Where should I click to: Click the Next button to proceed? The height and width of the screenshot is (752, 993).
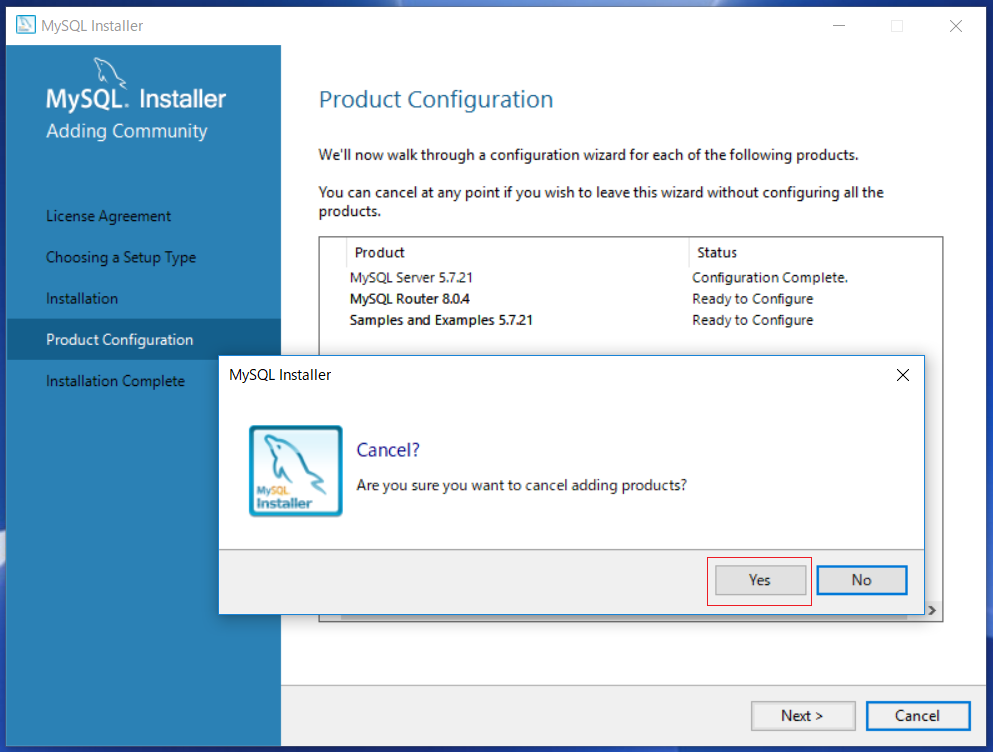[803, 715]
